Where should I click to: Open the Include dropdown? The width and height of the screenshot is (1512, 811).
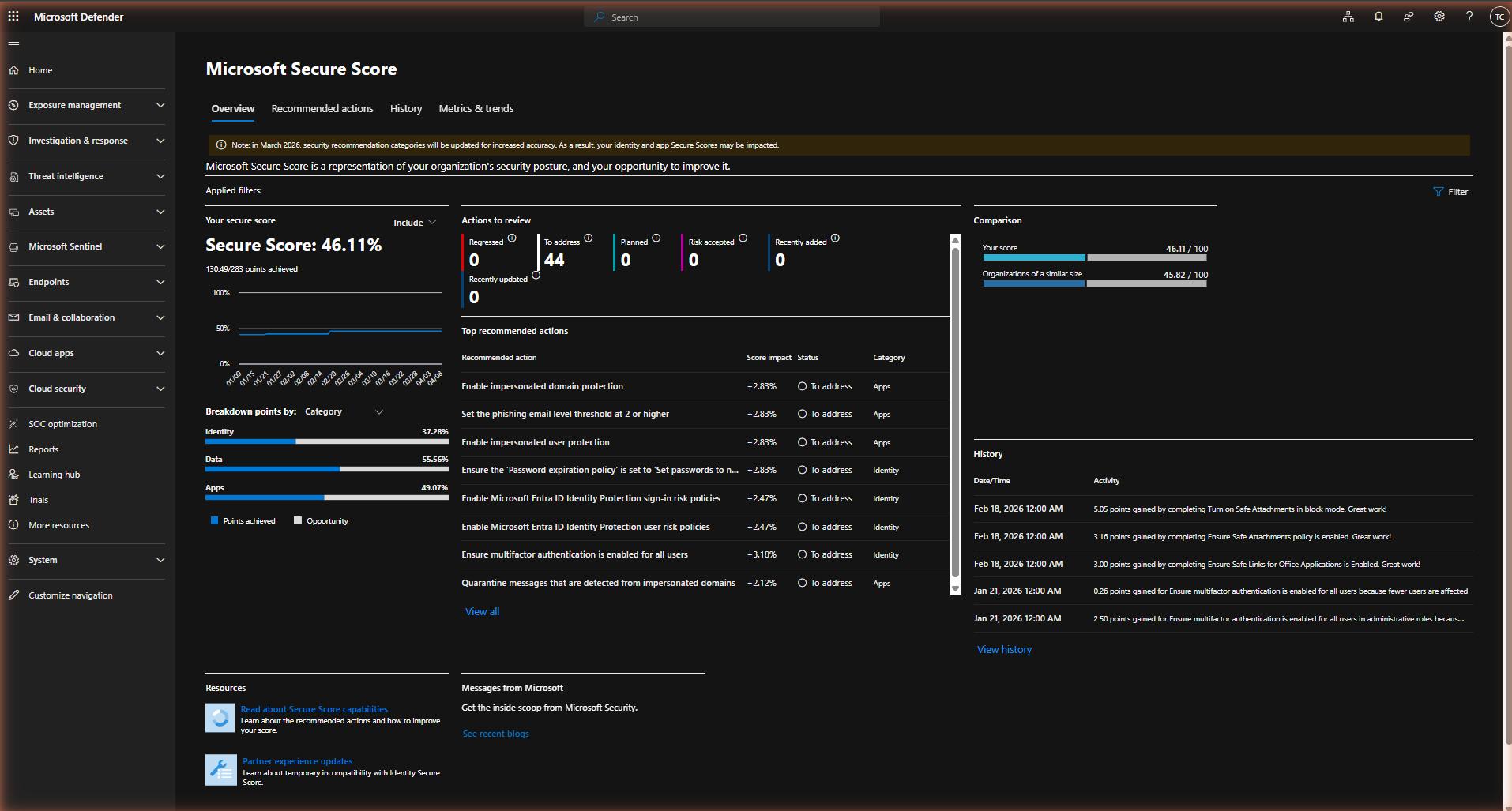(x=415, y=223)
